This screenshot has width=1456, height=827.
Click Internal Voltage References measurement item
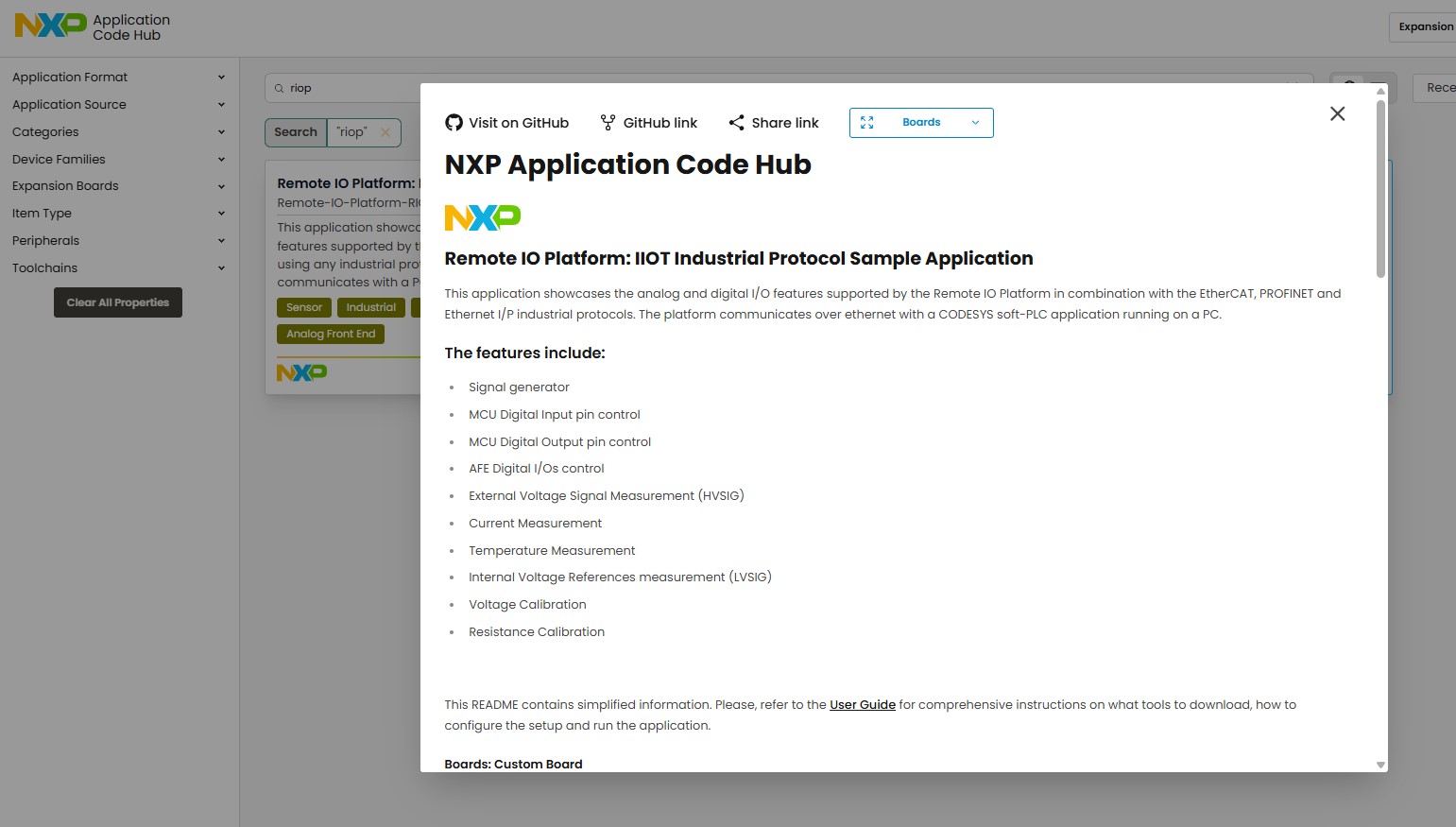coord(620,577)
